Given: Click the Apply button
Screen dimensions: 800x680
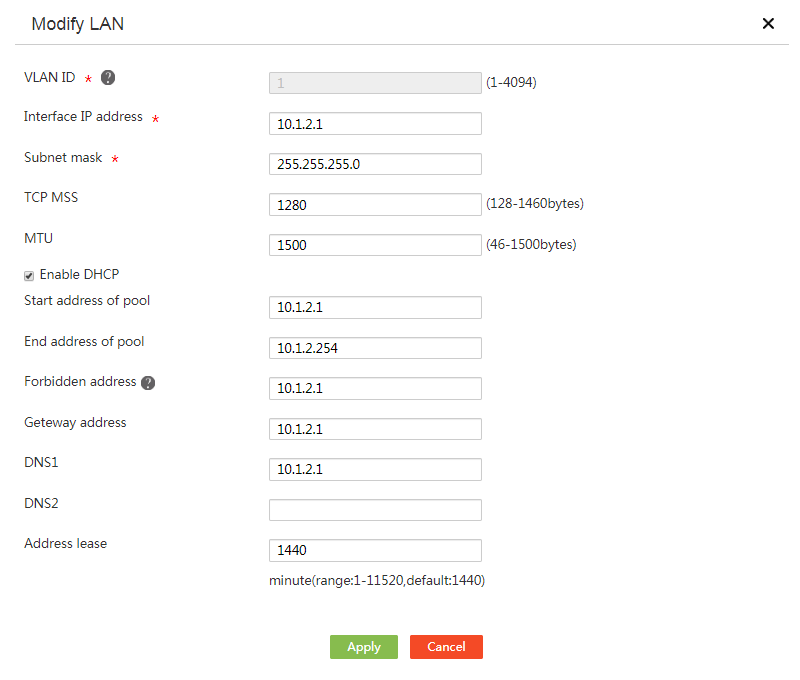Looking at the screenshot, I should [364, 647].
